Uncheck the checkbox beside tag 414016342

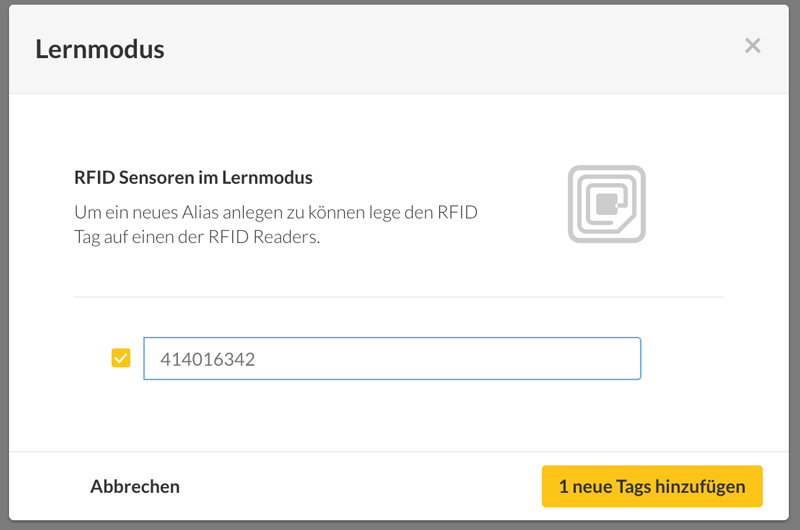121,358
